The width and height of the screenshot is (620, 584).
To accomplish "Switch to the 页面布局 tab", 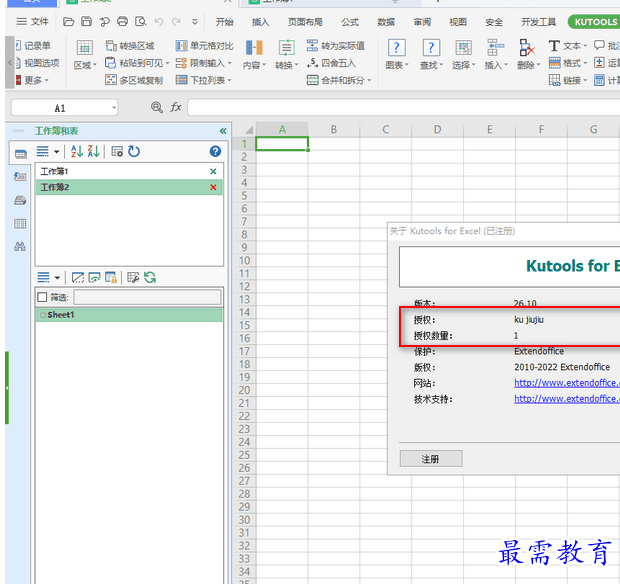I will click(x=305, y=22).
